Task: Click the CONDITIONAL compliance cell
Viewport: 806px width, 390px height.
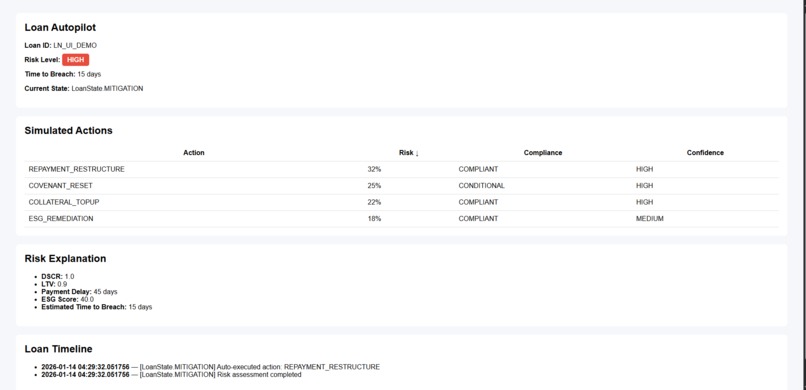Action: coord(482,185)
